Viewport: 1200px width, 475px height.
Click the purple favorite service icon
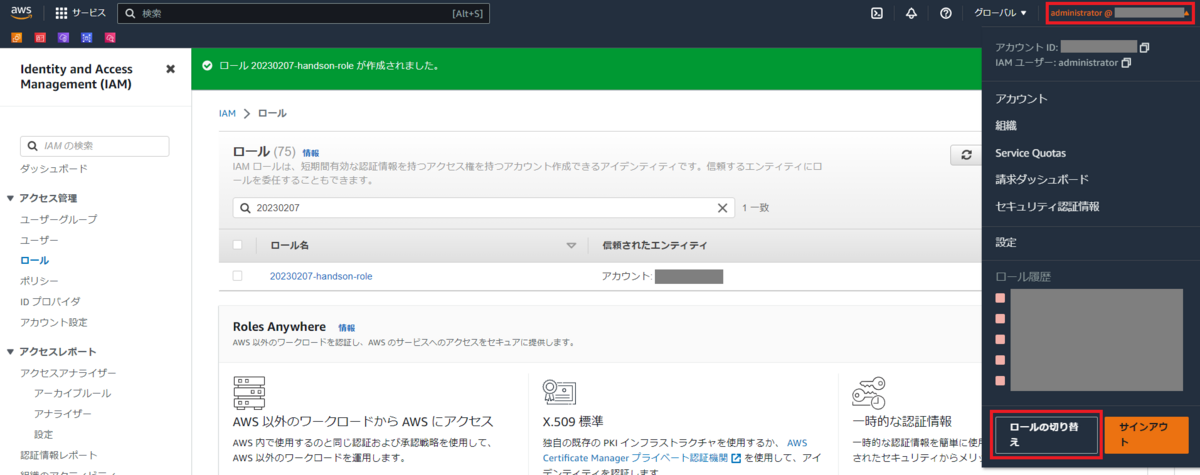click(x=63, y=37)
